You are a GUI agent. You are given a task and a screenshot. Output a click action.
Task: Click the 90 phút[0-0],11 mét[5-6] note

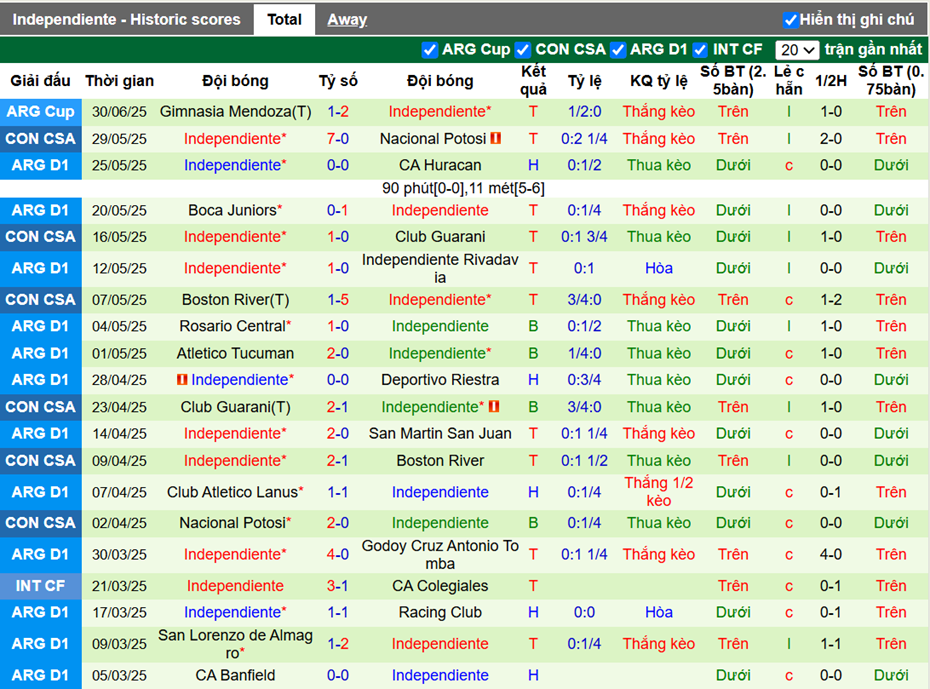463,189
